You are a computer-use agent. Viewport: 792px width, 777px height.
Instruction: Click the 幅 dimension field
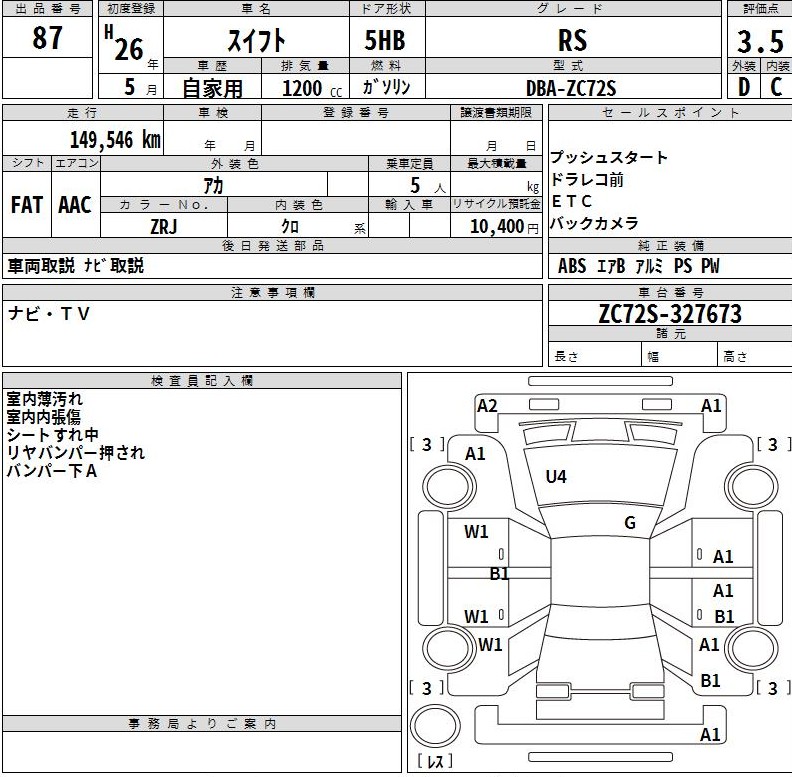pyautogui.click(x=679, y=354)
